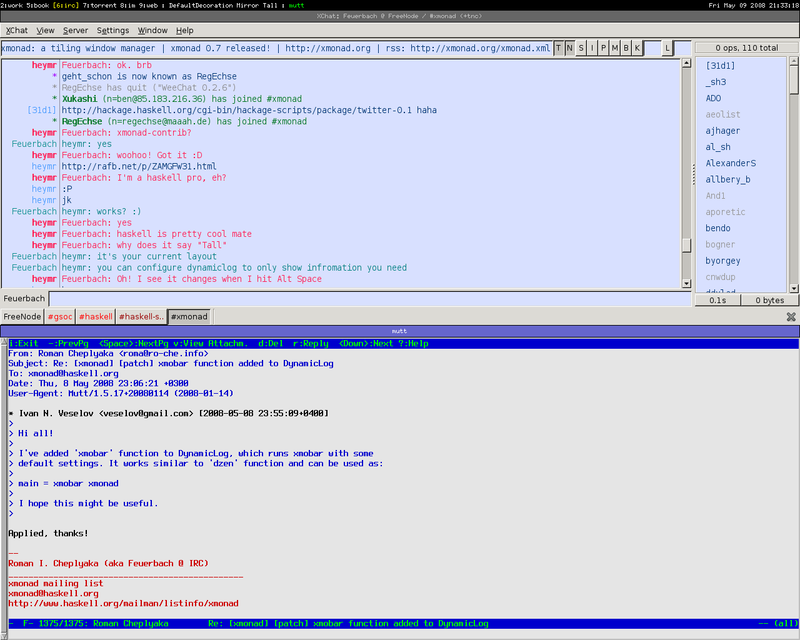Screen dimensions: 800x640
Task: Click the Feuerbach nickname button by the input box
Action: coord(24,299)
